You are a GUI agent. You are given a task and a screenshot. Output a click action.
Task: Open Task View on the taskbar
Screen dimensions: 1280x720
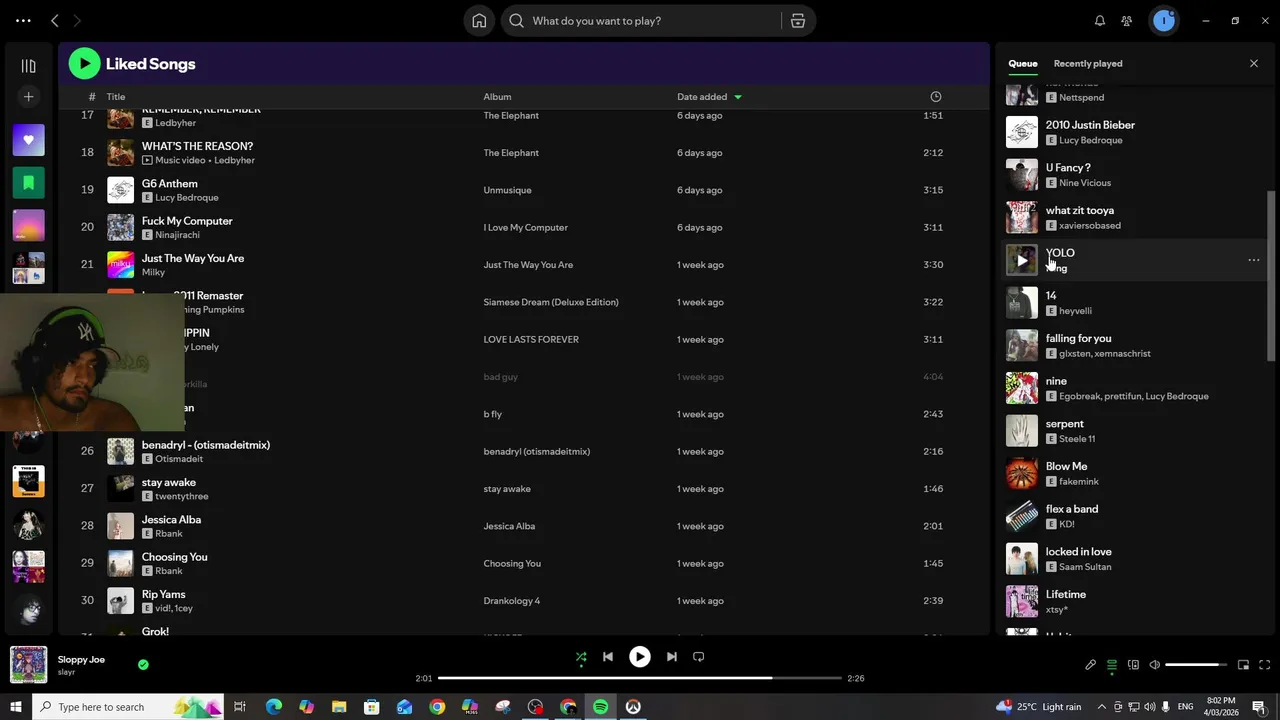coord(240,707)
